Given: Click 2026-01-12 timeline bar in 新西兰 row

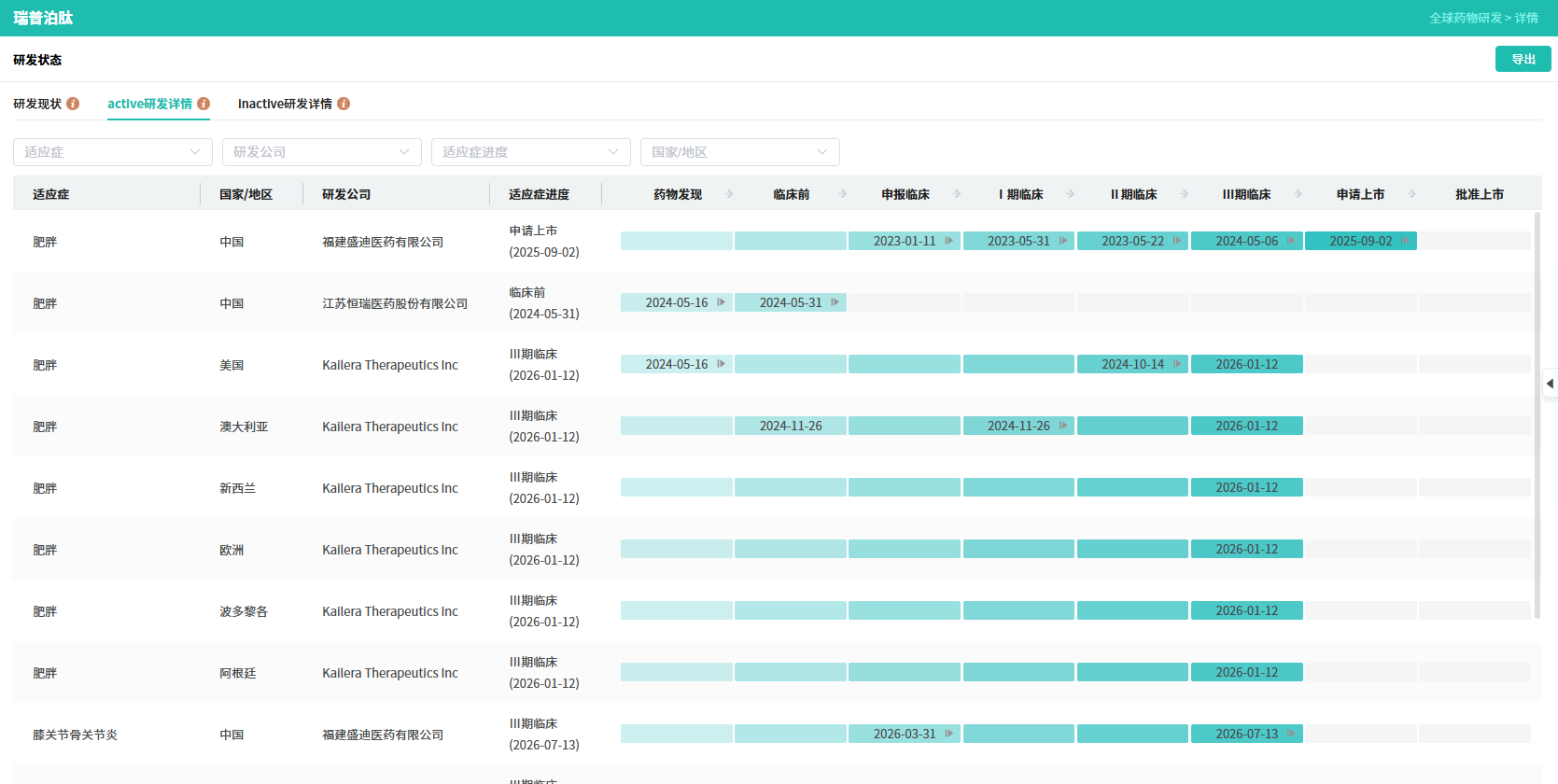Looking at the screenshot, I should pyautogui.click(x=1247, y=487).
